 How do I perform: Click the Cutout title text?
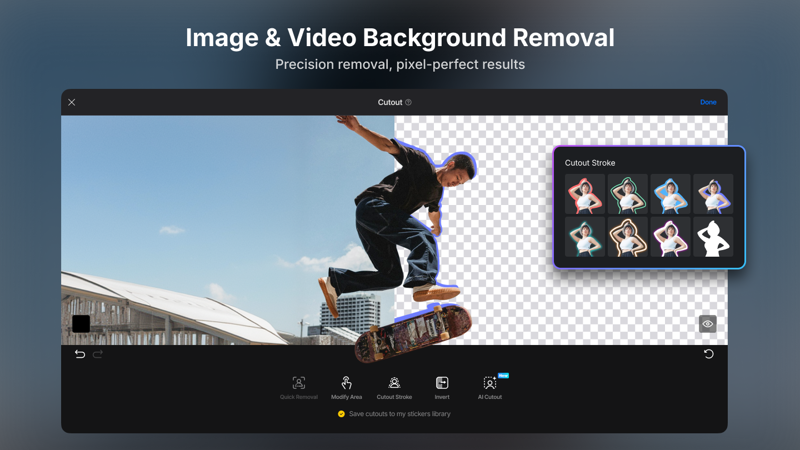(x=390, y=103)
